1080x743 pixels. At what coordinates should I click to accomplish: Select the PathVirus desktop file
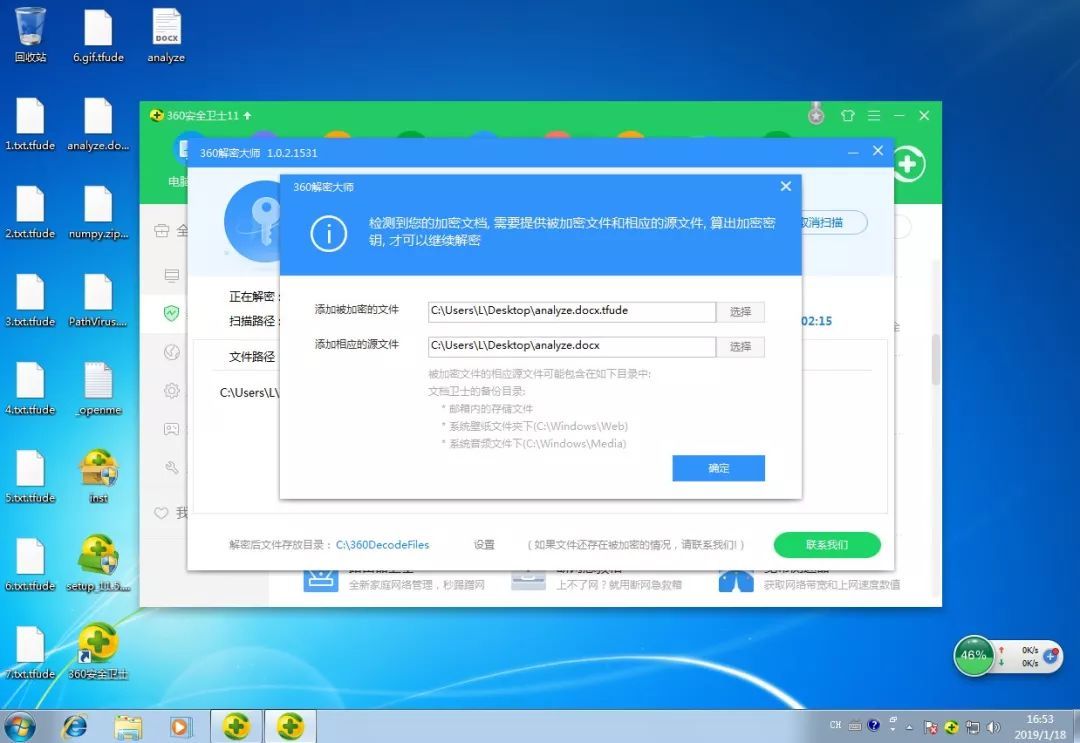click(98, 300)
